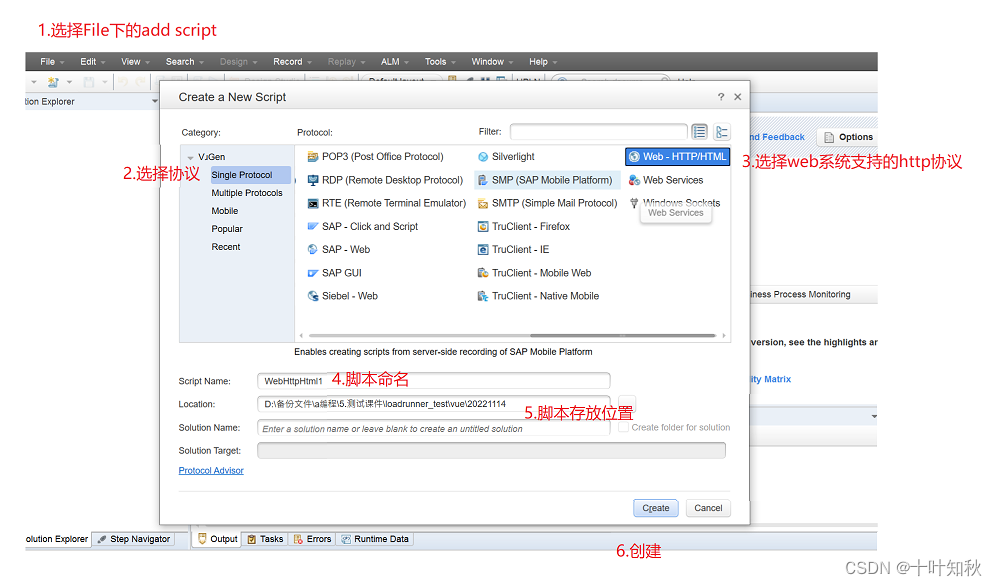Image resolution: width=997 pixels, height=586 pixels.
Task: Open the File menu
Action: pos(52,62)
